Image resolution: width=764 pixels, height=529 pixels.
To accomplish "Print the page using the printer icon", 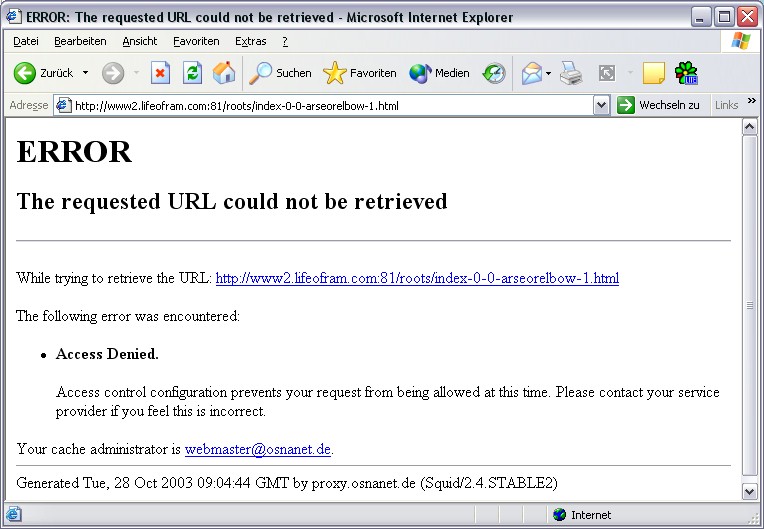I will (571, 74).
